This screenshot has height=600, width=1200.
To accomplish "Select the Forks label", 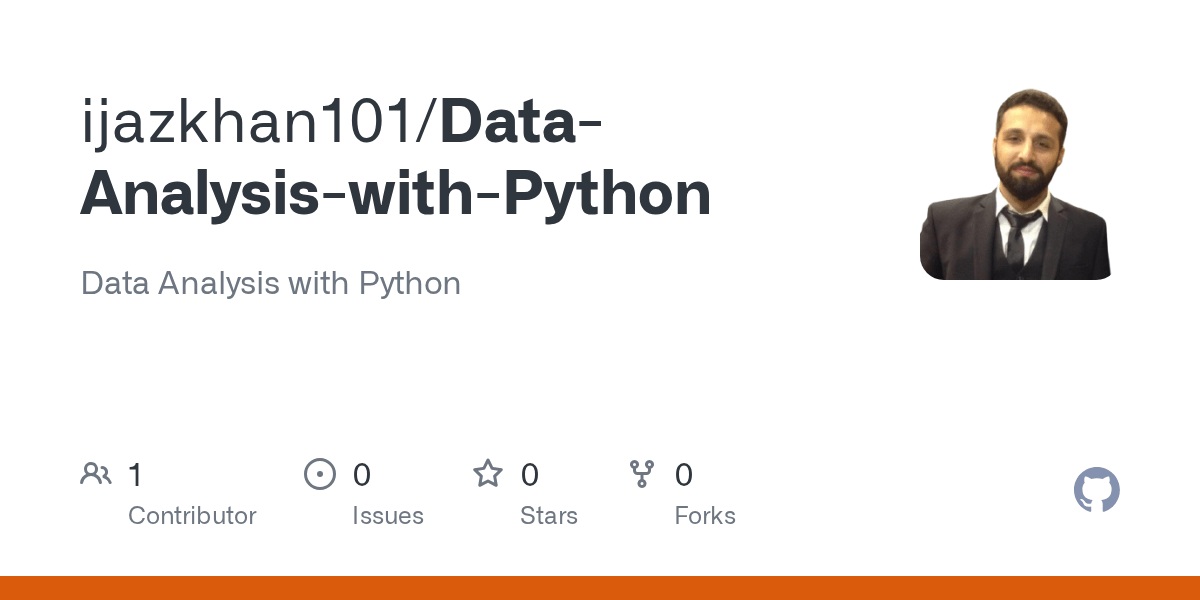I will point(704,516).
